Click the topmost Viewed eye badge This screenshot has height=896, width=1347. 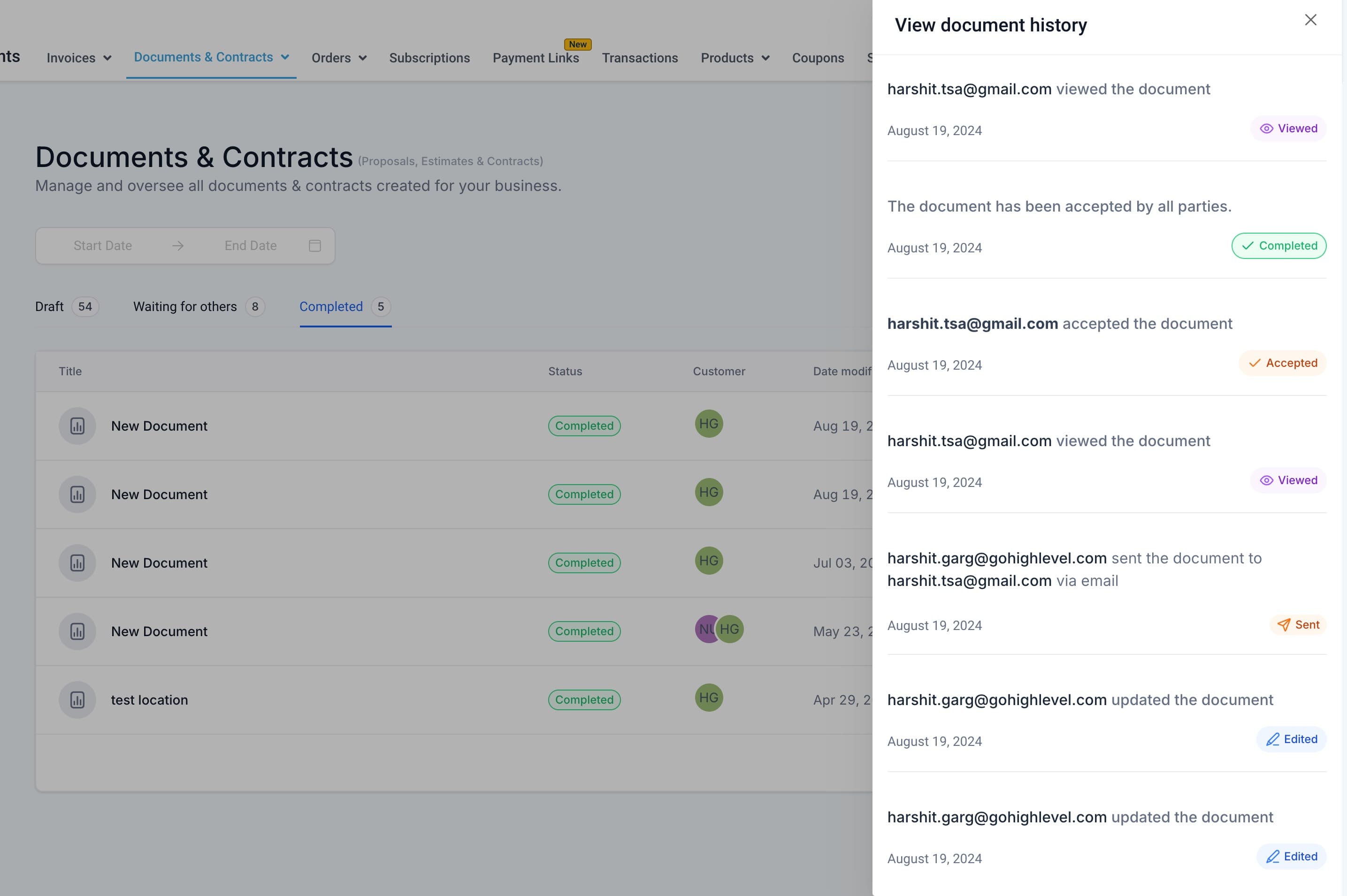tap(1288, 129)
